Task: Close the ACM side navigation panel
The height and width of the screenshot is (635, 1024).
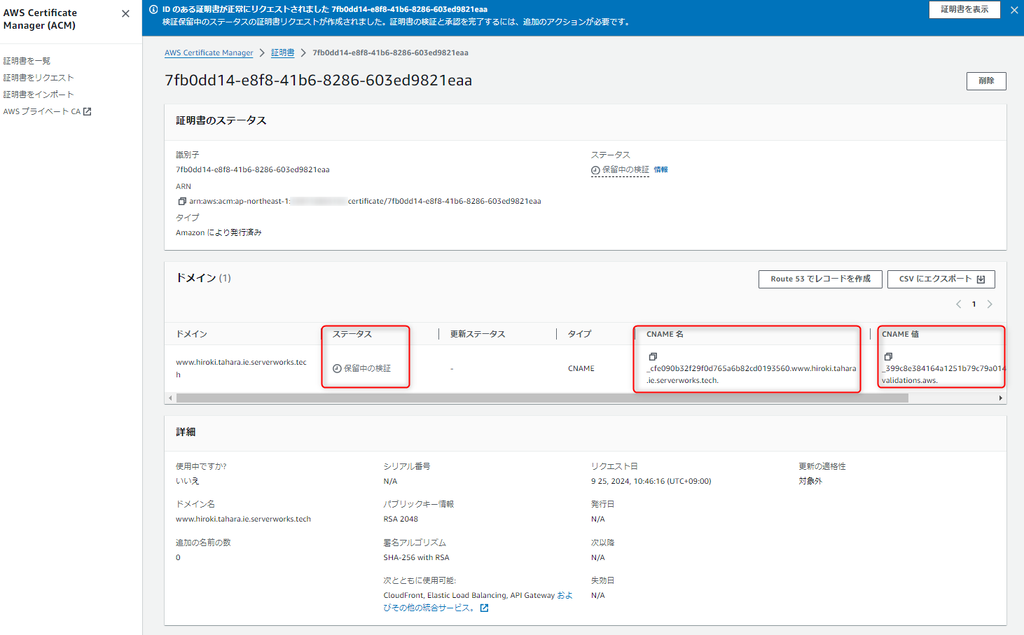Action: coord(125,14)
